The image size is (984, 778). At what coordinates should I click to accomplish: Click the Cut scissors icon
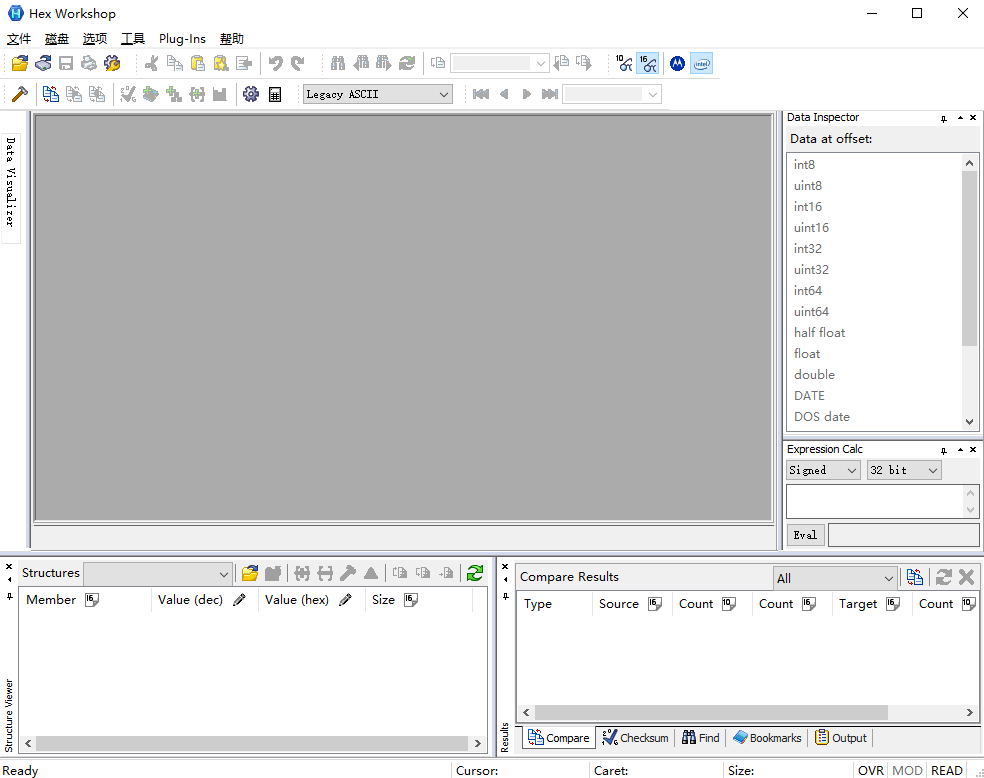coord(151,63)
